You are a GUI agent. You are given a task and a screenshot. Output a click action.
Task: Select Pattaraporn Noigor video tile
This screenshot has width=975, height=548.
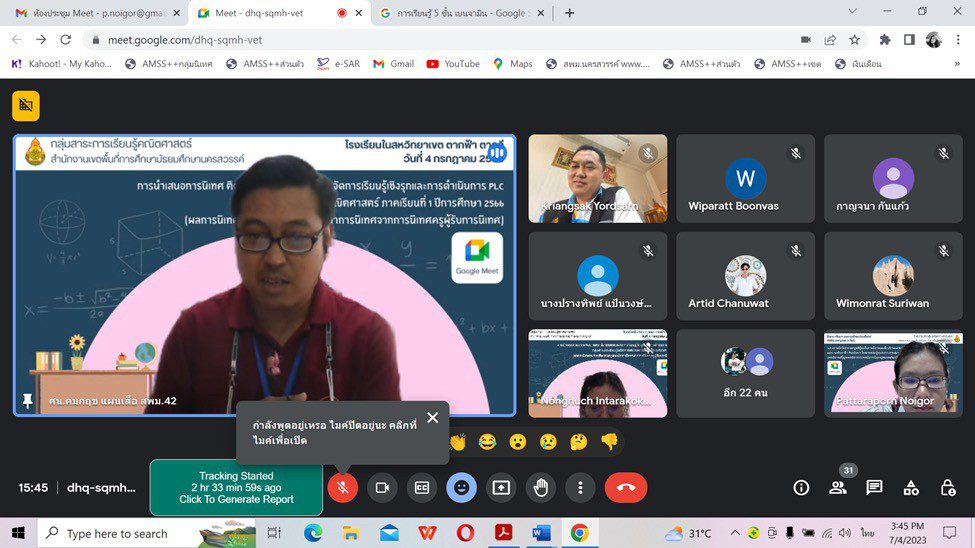[893, 373]
